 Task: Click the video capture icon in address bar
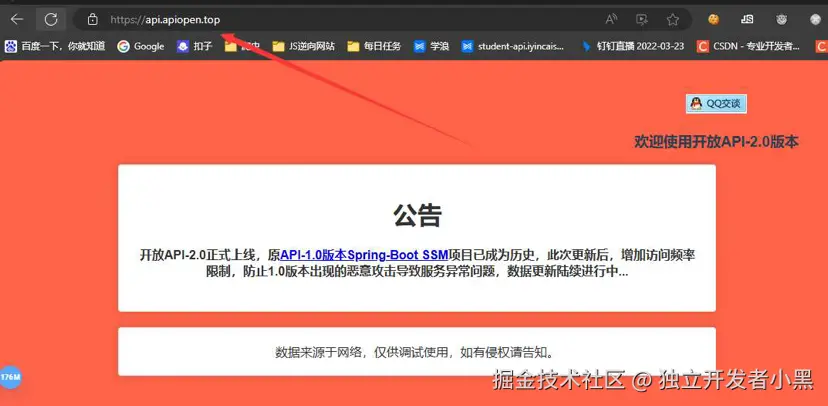point(642,19)
